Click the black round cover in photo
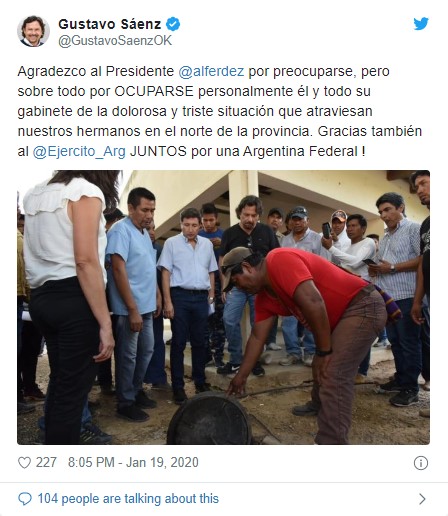This screenshot has height=516, width=448. point(209,419)
